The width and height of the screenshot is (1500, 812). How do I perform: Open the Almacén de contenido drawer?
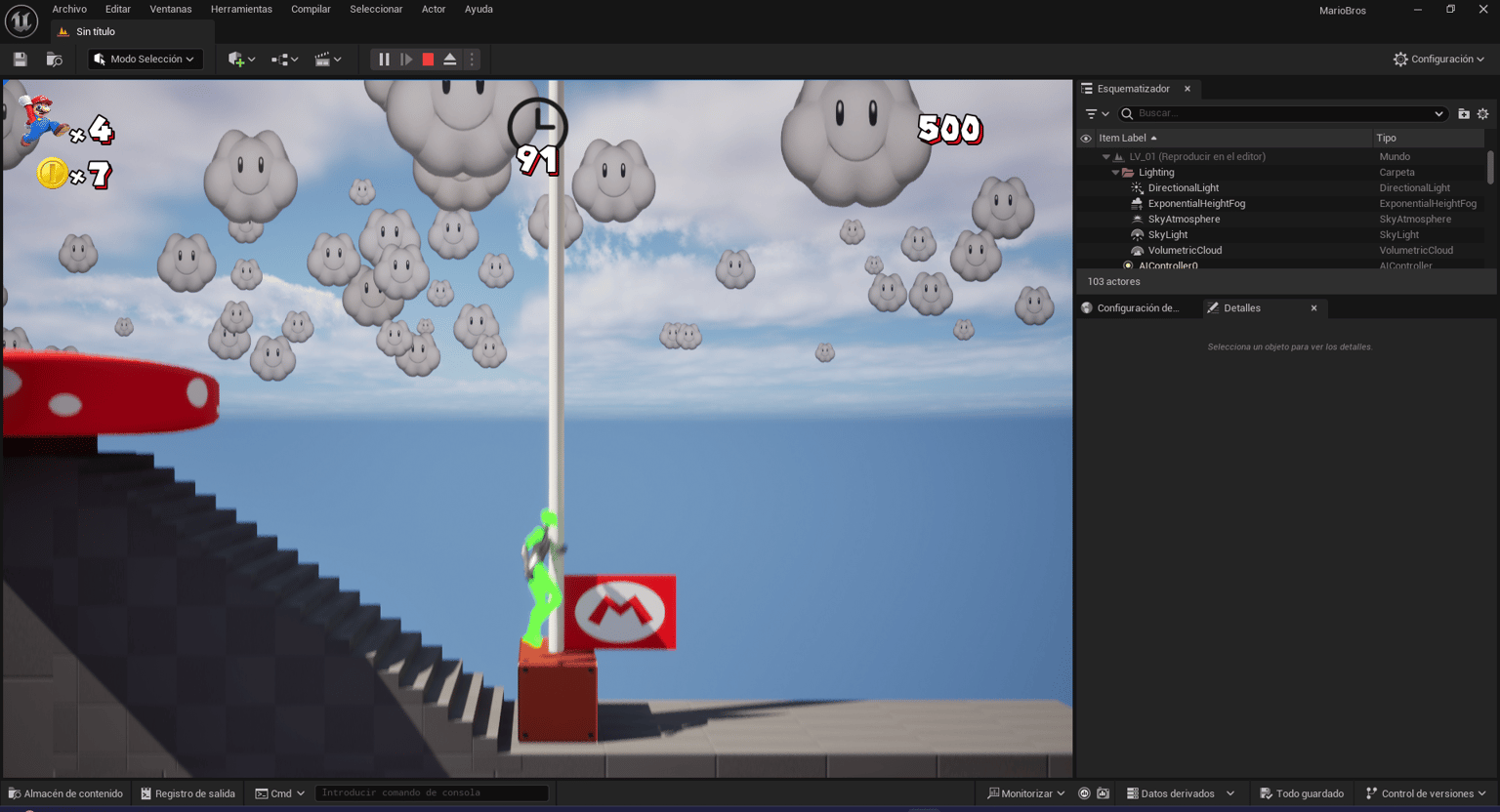(65, 793)
